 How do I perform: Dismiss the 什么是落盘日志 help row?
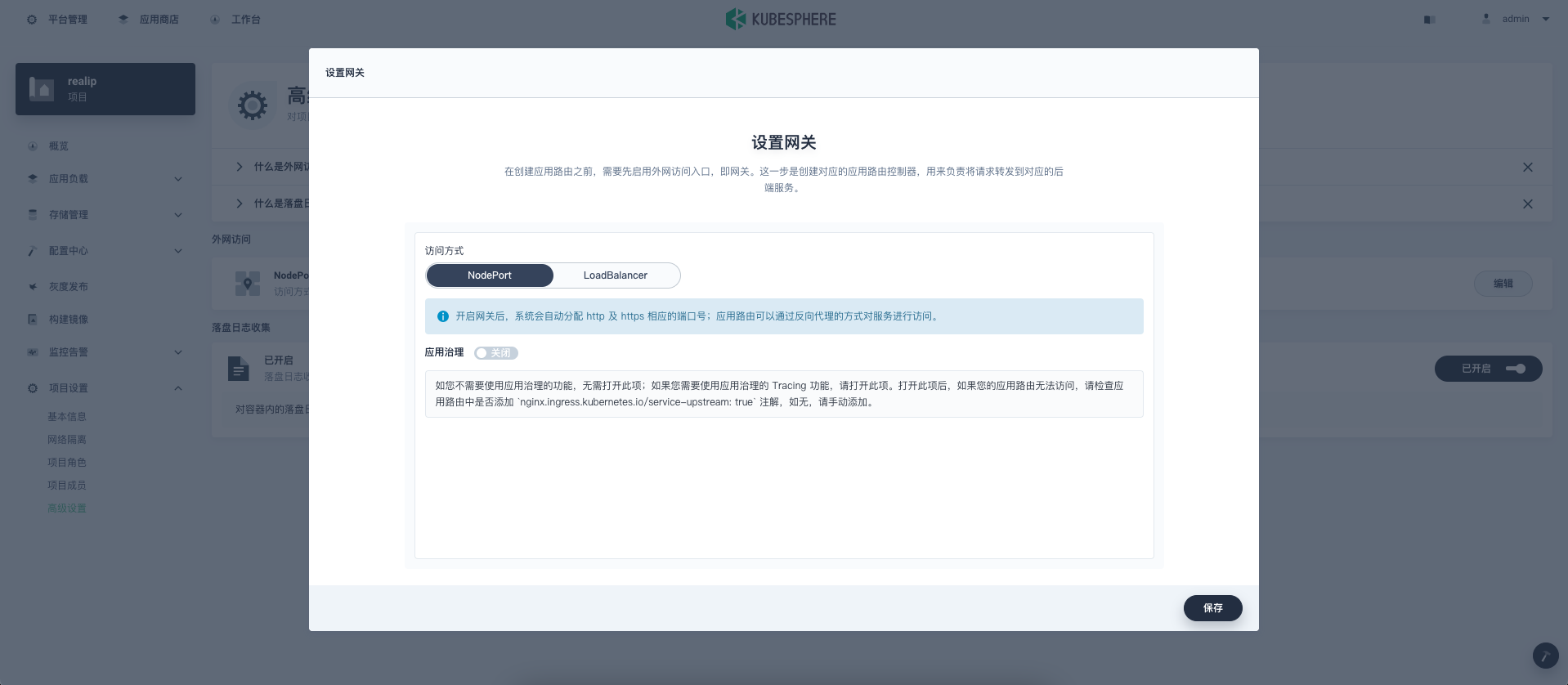(x=1528, y=204)
